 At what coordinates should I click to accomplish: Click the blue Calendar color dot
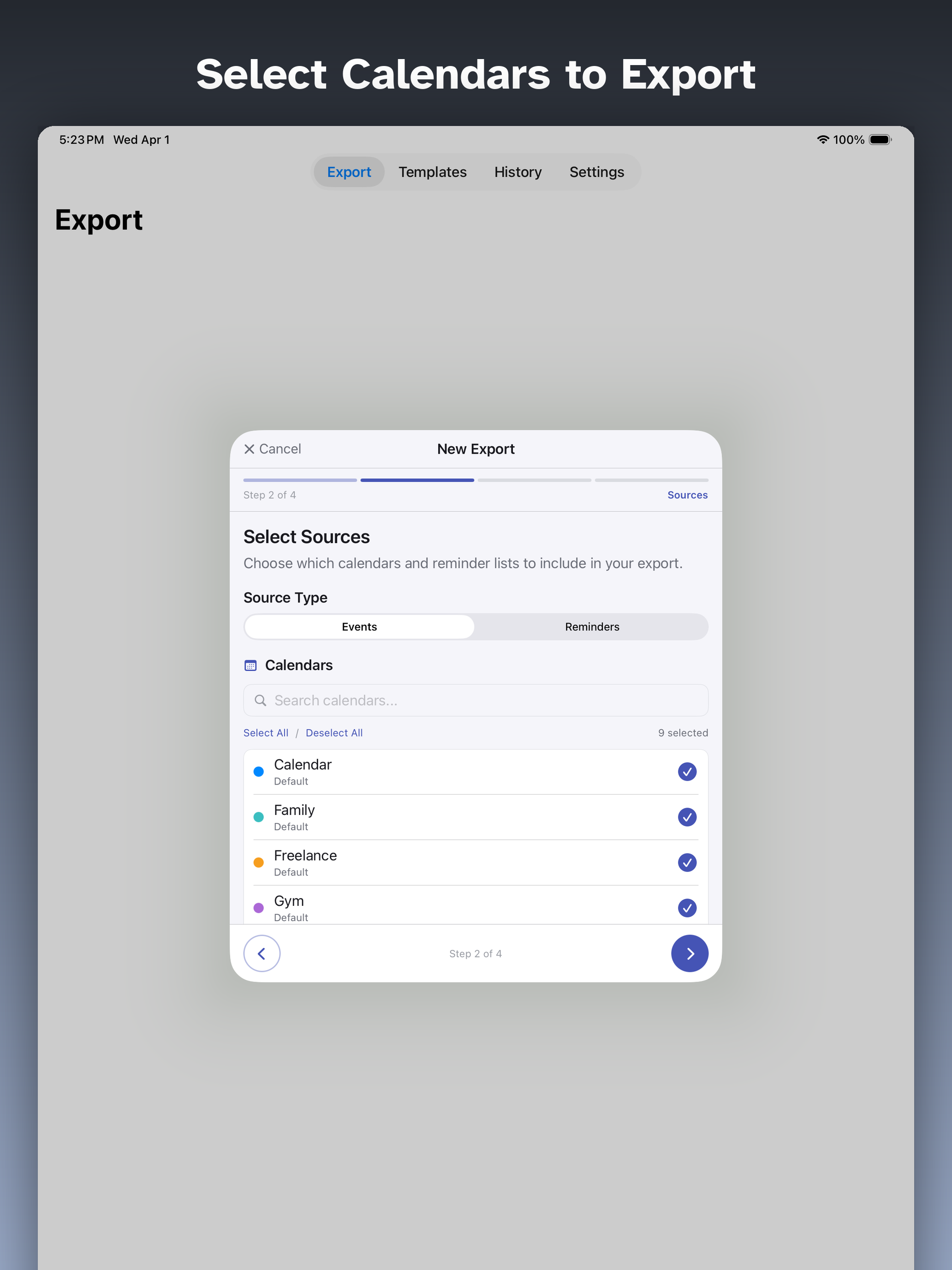tap(259, 772)
